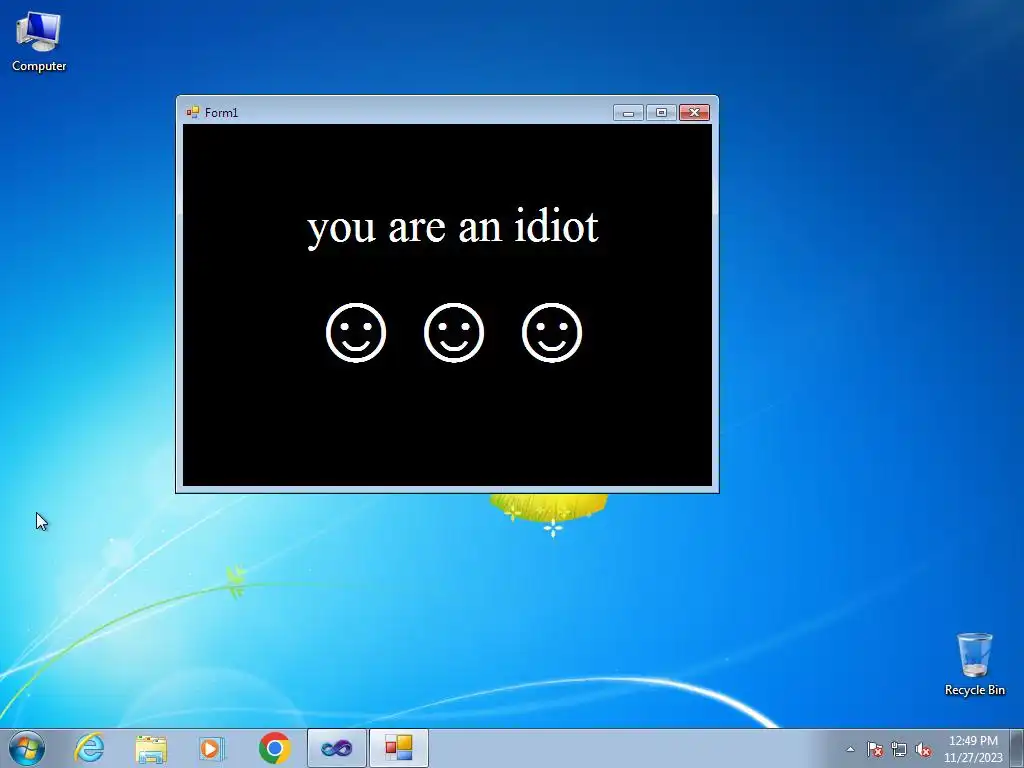
Task: Open Windows Explorer folder in taskbar
Action: click(151, 748)
